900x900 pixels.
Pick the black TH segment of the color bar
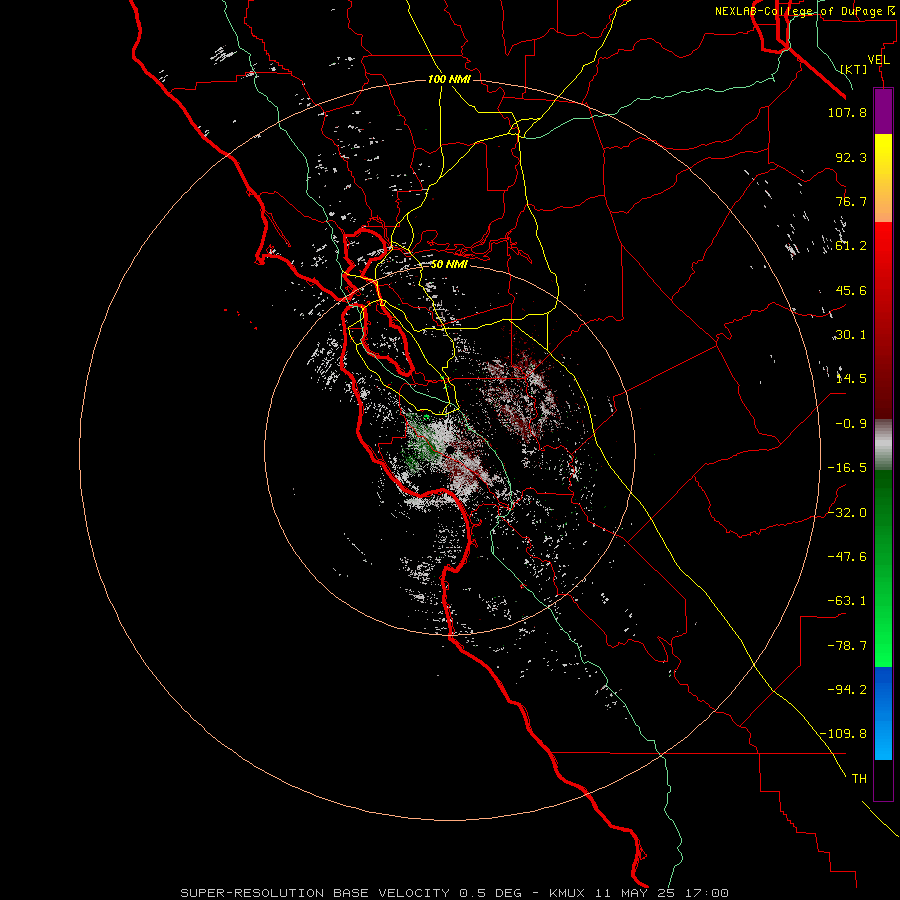pos(883,779)
